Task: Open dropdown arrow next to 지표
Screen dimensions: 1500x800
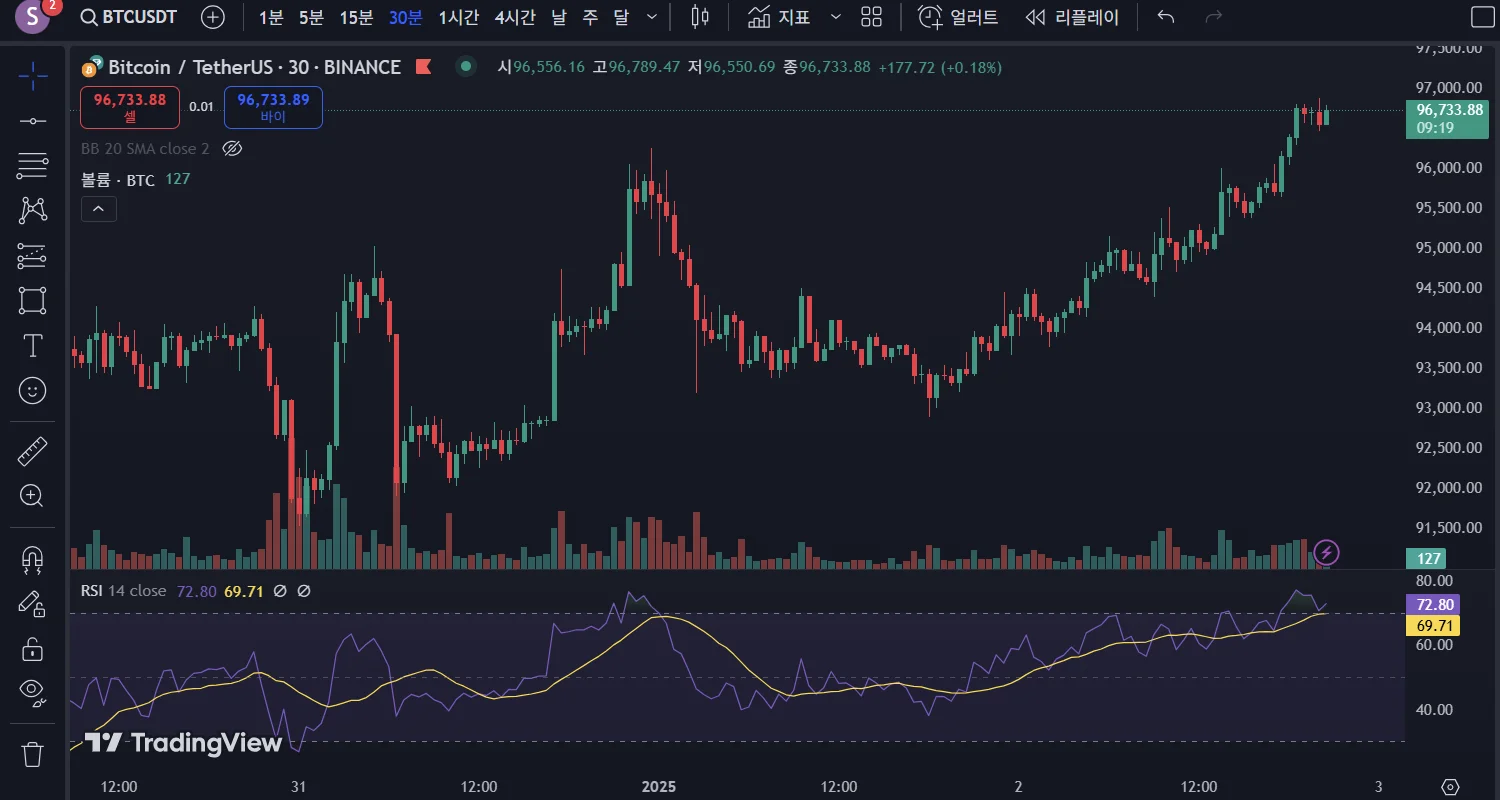Action: pyautogui.click(x=836, y=17)
